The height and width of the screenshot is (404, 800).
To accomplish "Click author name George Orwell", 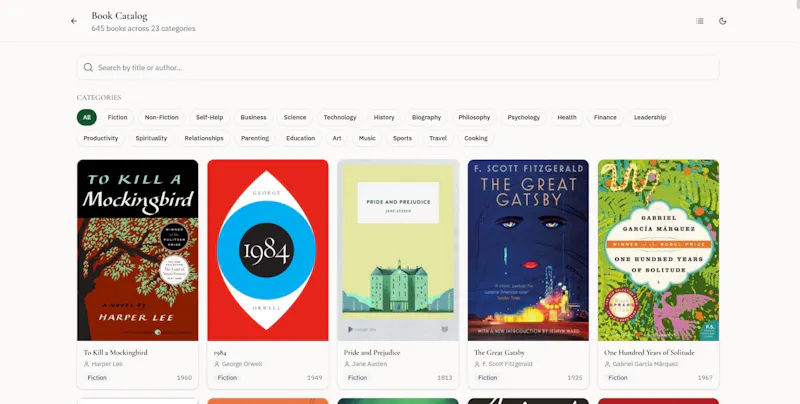I will click(x=242, y=364).
